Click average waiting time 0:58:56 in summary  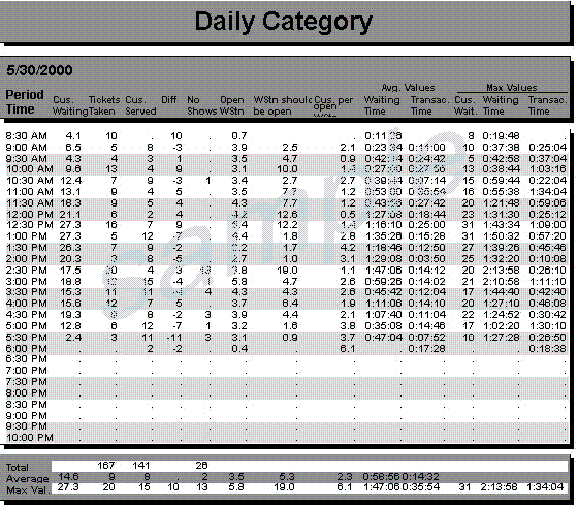tap(381, 477)
